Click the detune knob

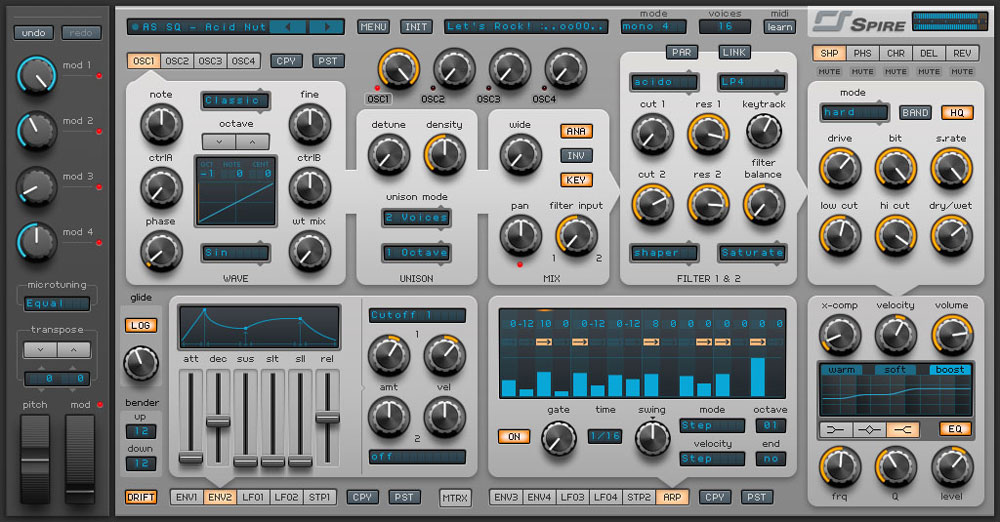coord(388,155)
